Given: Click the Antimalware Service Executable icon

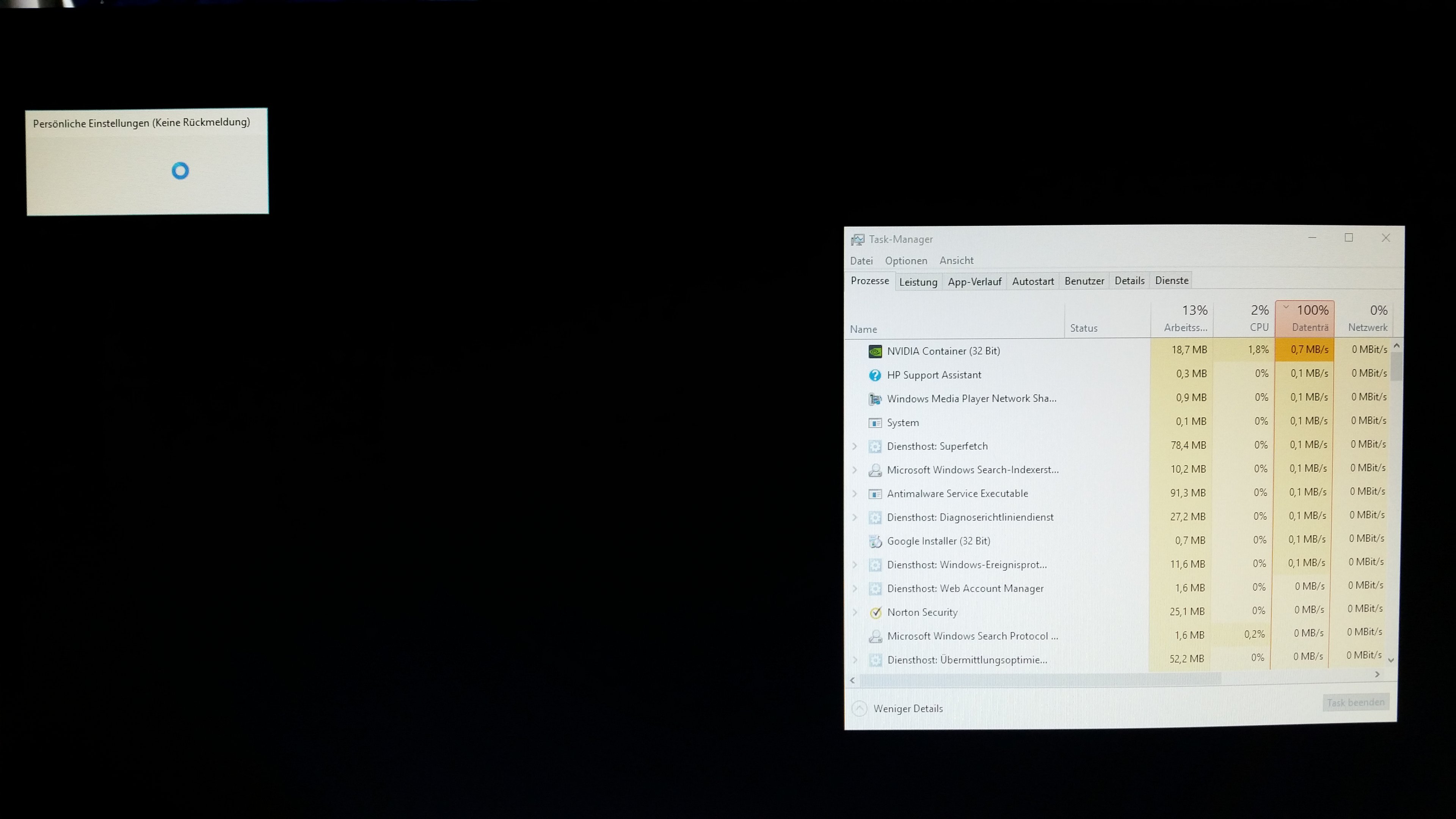Looking at the screenshot, I should coord(875,494).
